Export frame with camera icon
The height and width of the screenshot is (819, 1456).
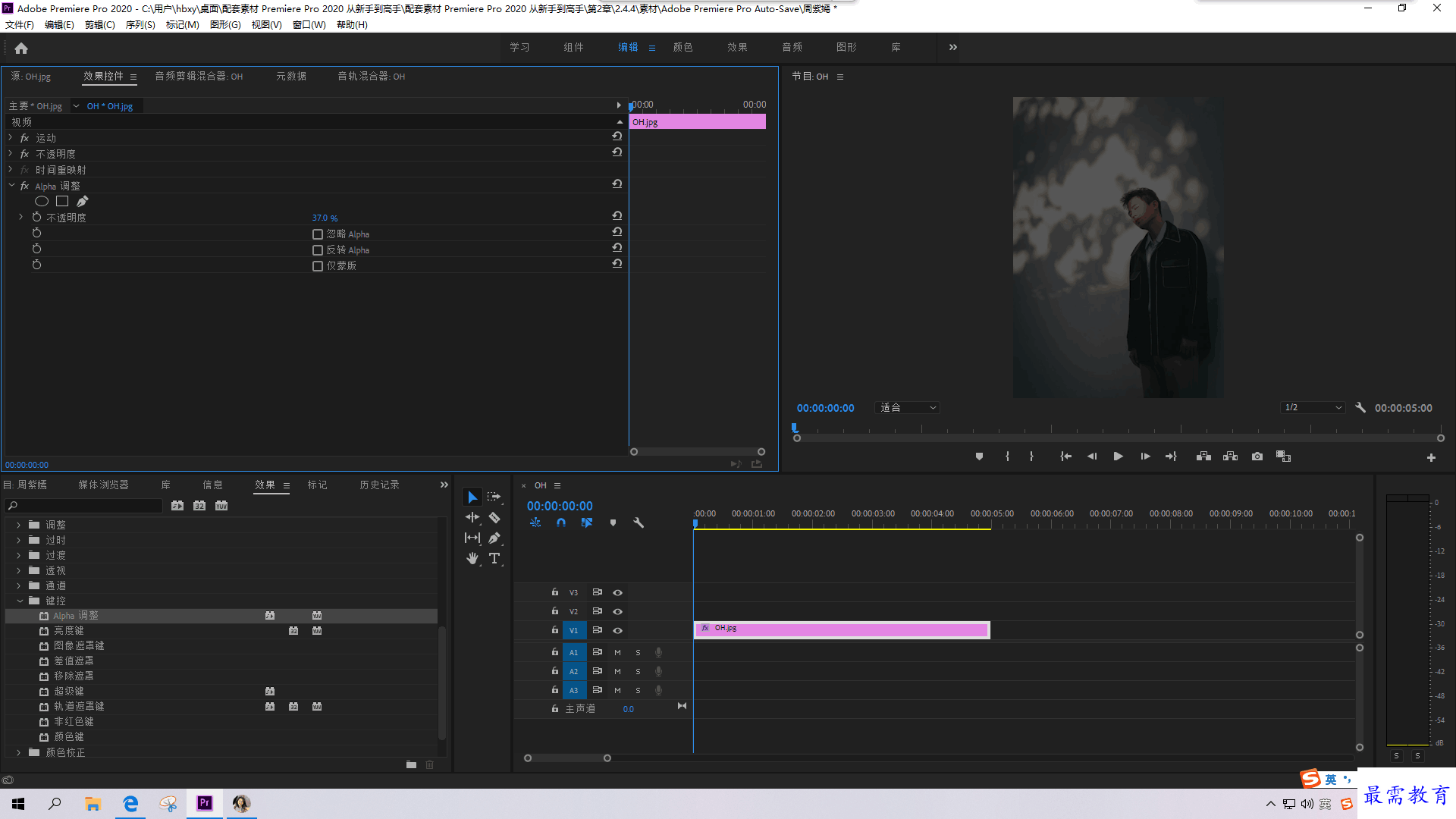tap(1257, 457)
